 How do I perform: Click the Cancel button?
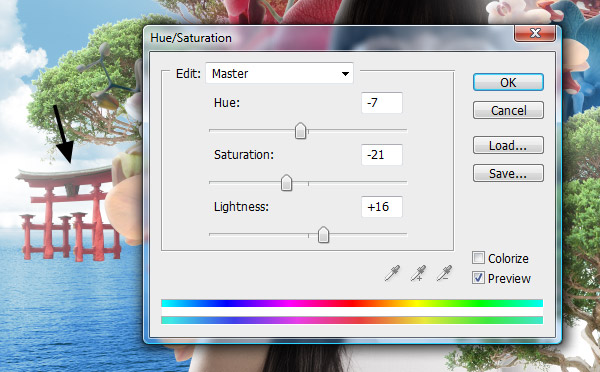point(508,110)
